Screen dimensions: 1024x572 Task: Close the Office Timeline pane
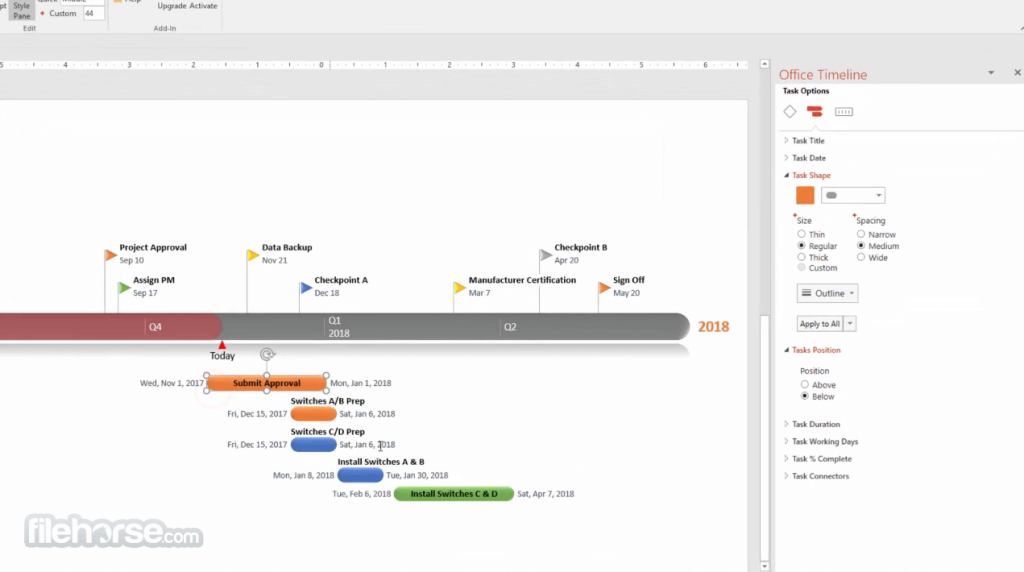click(1017, 72)
